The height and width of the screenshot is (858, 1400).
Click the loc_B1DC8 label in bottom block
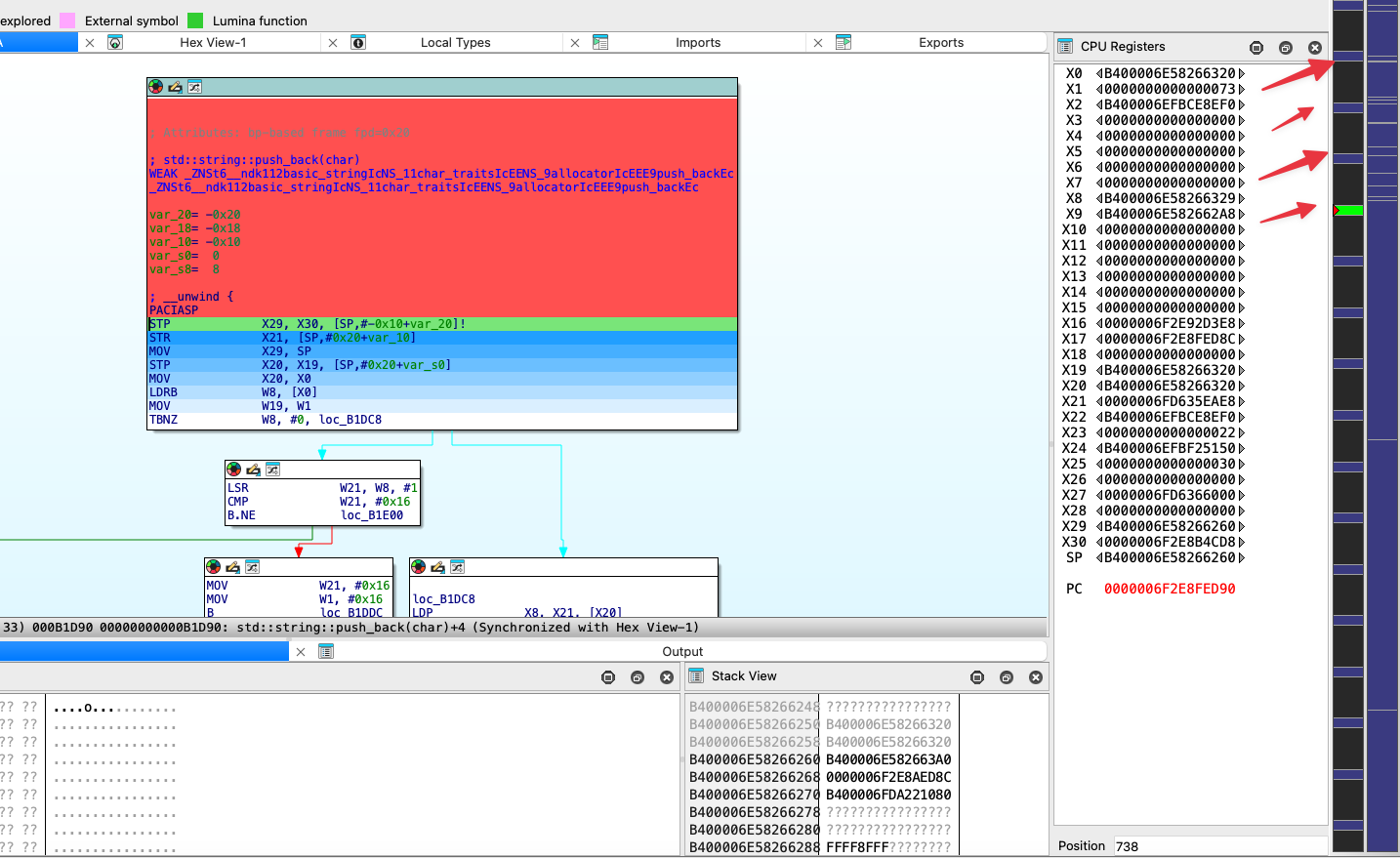coord(444,599)
